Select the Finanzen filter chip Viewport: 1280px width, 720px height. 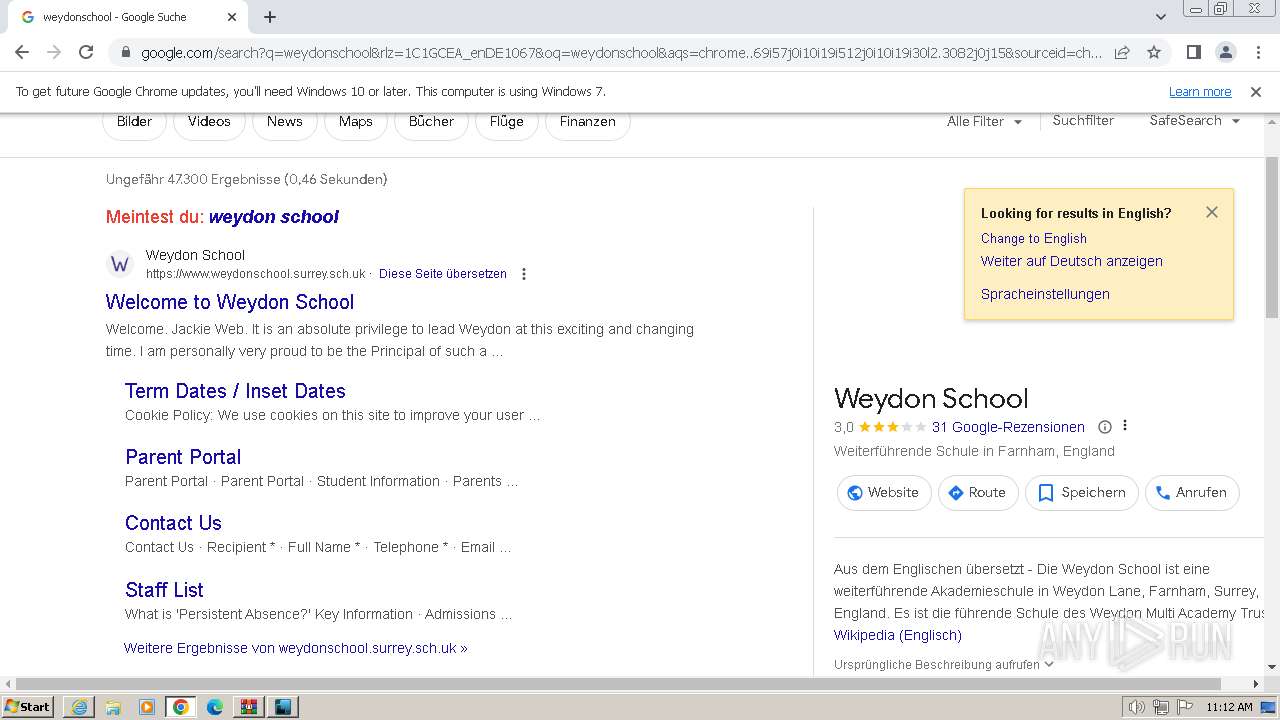coord(587,121)
